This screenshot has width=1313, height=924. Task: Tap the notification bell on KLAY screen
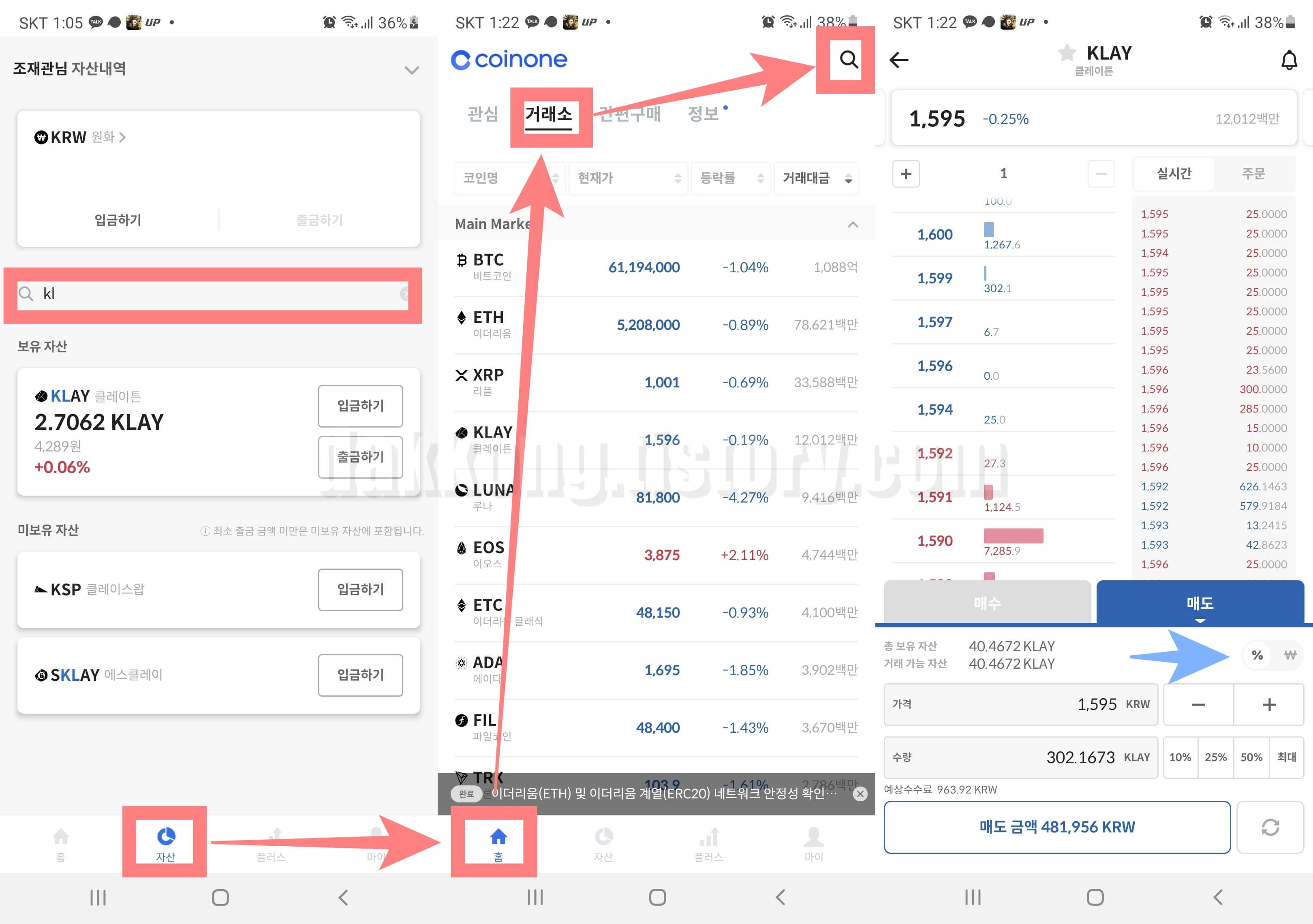point(1289,60)
